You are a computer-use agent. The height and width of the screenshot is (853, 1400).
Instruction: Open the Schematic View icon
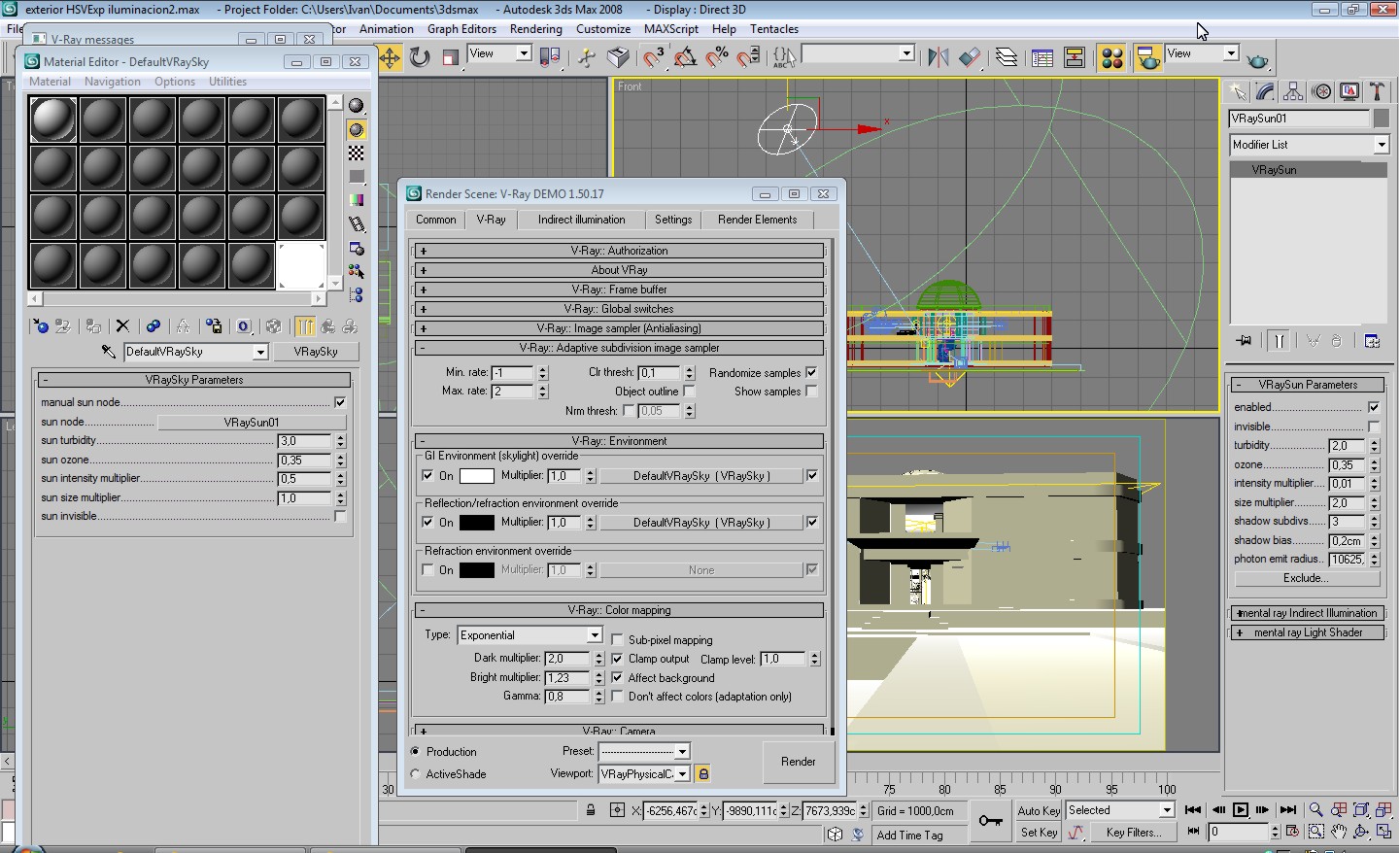[x=1075, y=58]
